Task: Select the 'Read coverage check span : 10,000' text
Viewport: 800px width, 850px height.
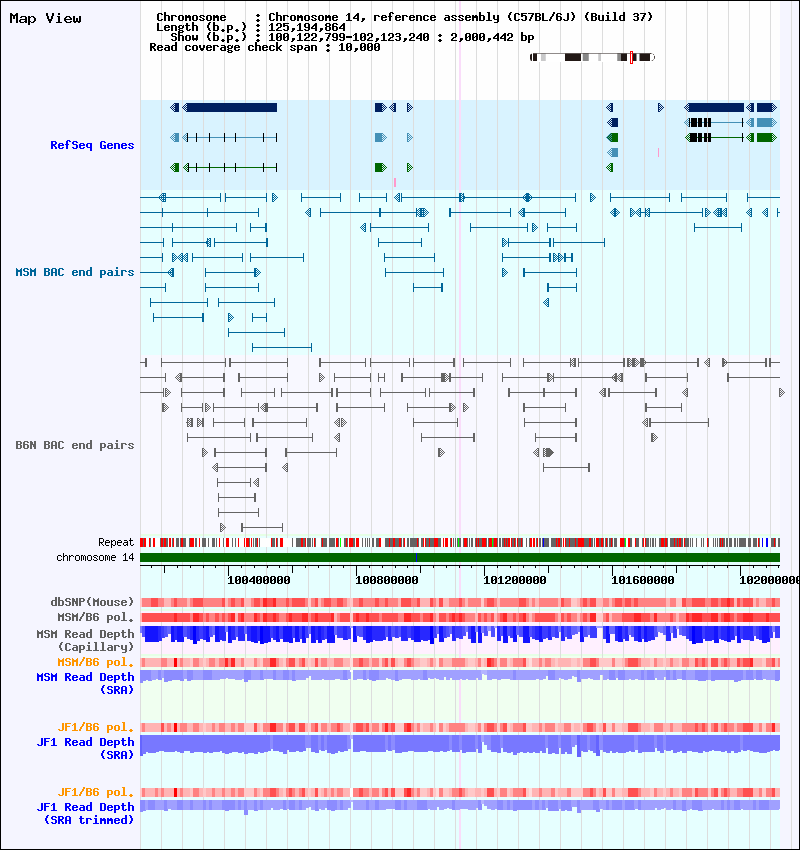Action: [x=264, y=48]
